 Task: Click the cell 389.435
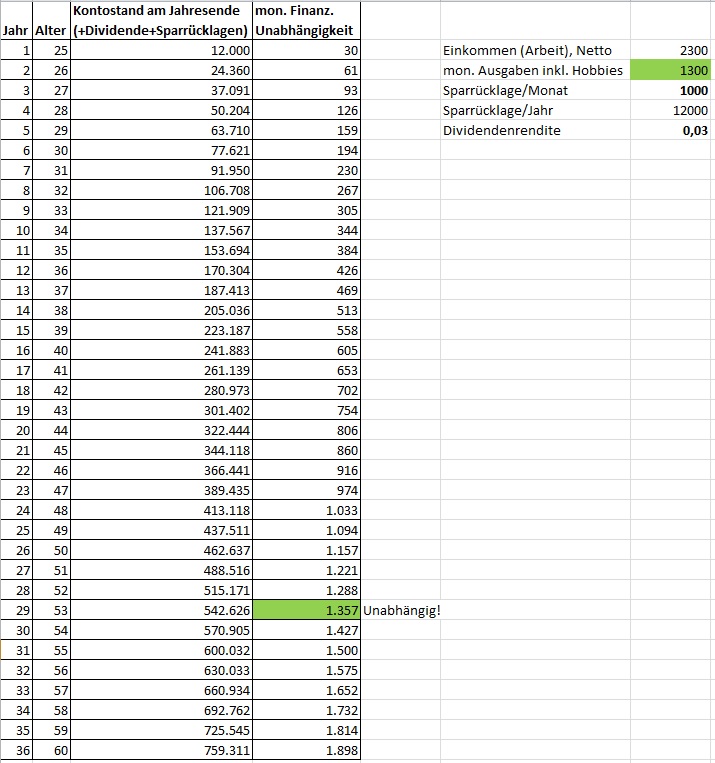(161, 490)
